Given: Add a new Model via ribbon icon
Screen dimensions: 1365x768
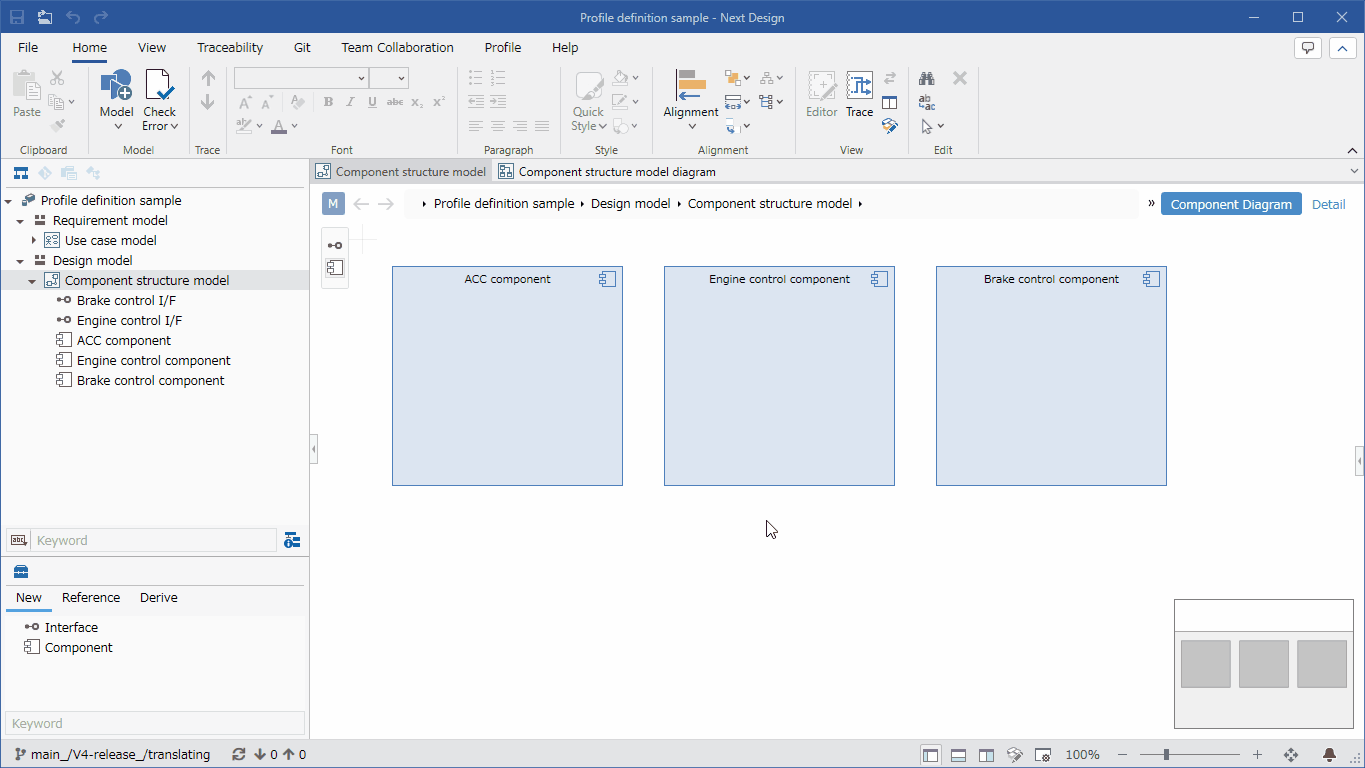Looking at the screenshot, I should click(x=116, y=86).
